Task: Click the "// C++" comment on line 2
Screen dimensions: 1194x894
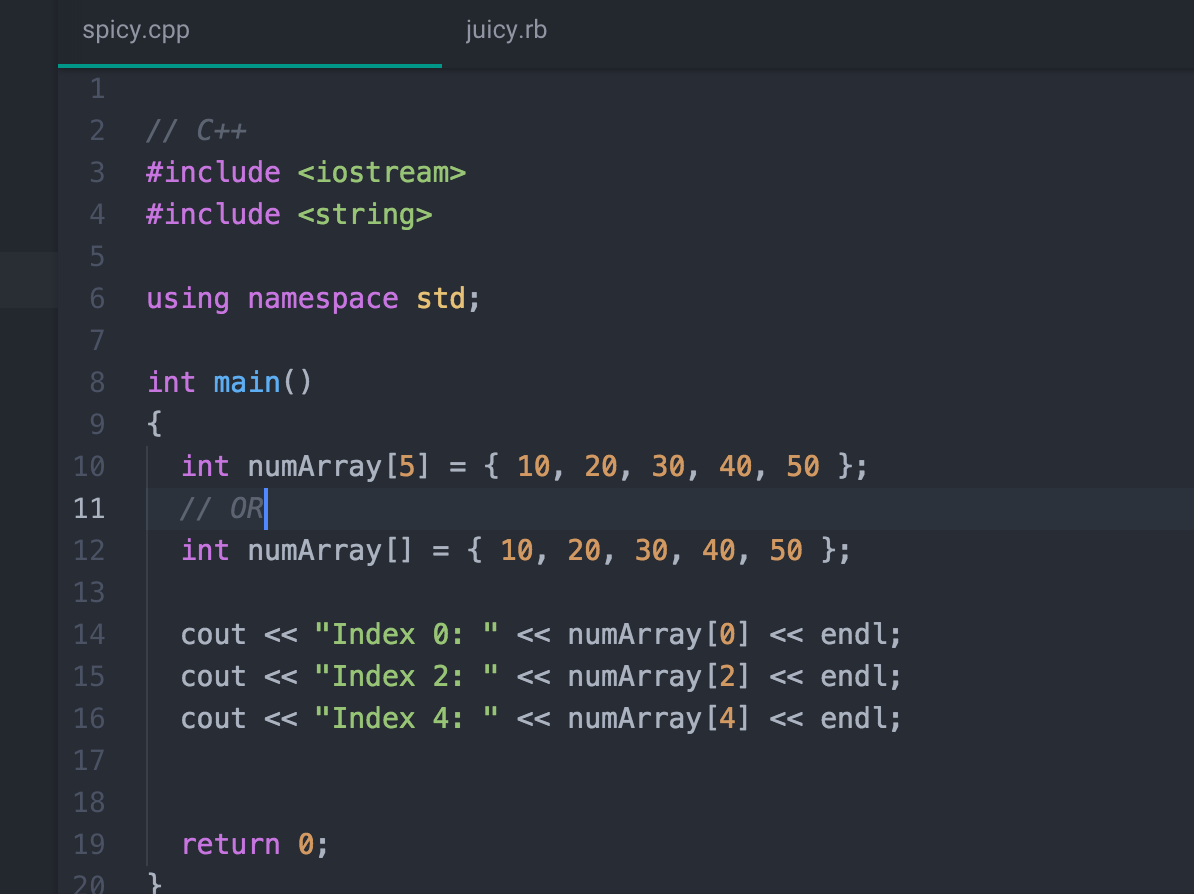Action: (197, 130)
